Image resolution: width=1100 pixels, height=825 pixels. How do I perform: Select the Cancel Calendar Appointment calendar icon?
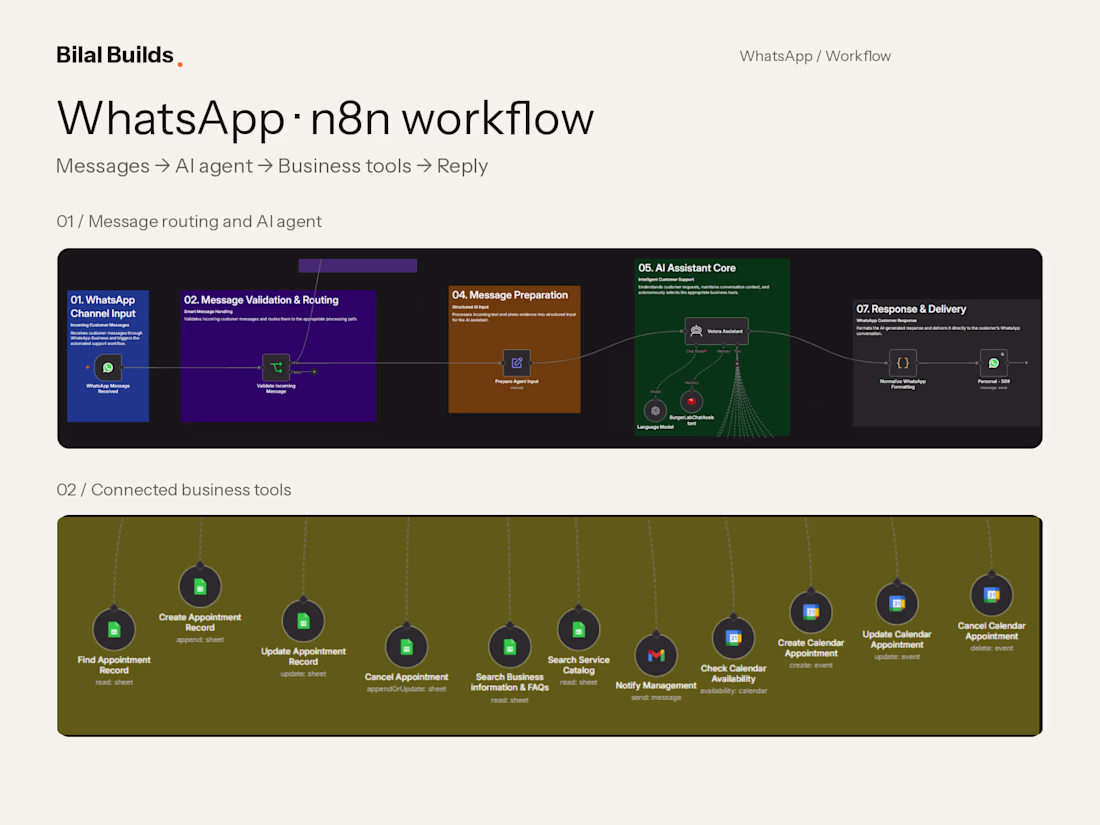[991, 596]
